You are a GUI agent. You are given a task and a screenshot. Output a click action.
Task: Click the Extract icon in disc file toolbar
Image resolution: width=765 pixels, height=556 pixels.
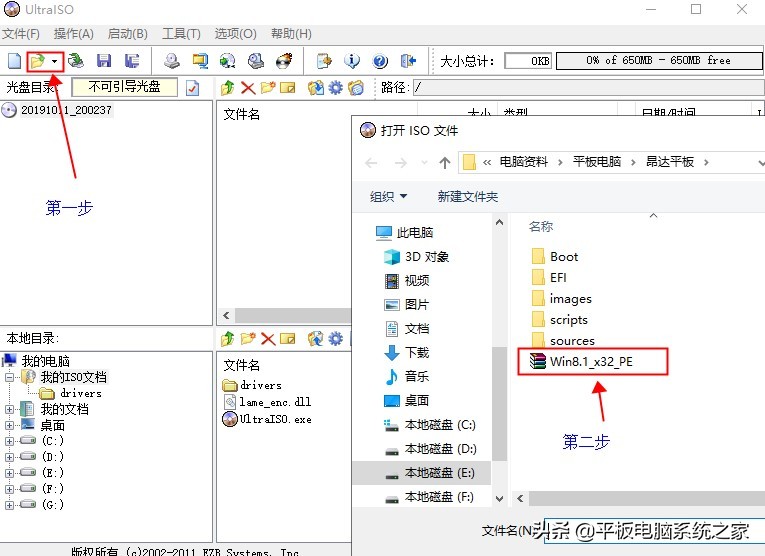tap(316, 88)
